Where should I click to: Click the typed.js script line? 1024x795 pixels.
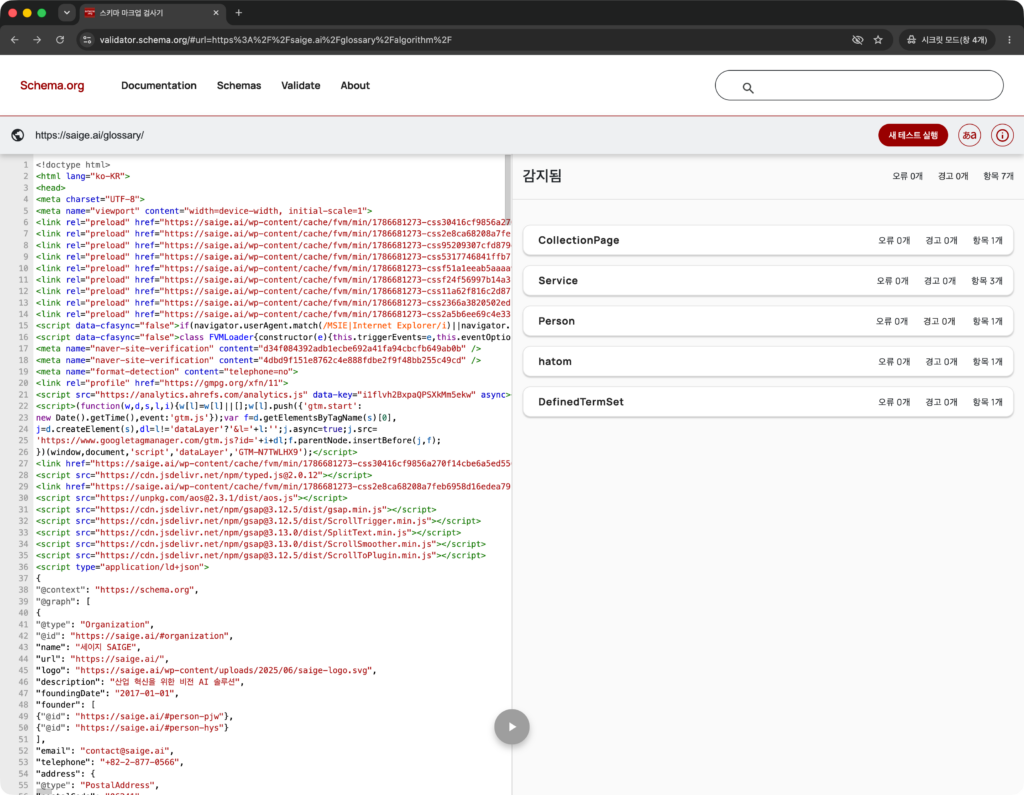click(x=204, y=475)
